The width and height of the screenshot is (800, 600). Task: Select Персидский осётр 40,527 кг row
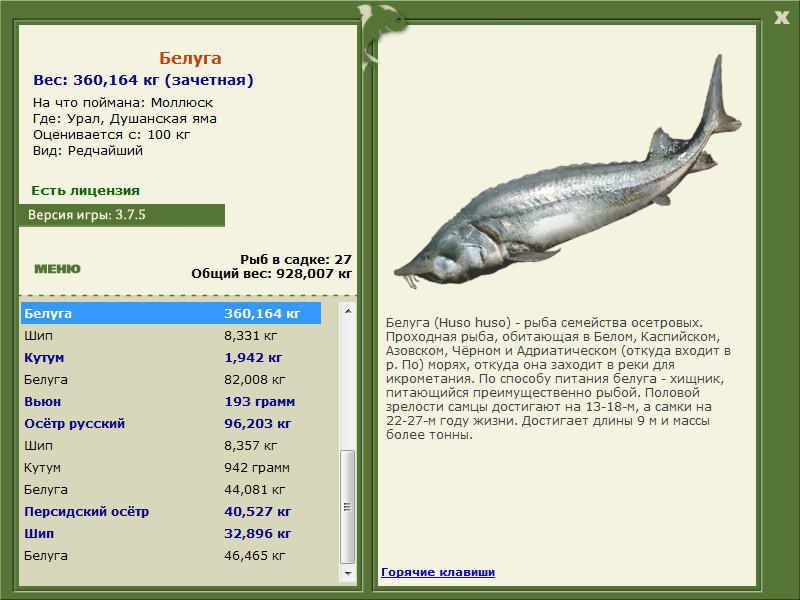(171, 511)
